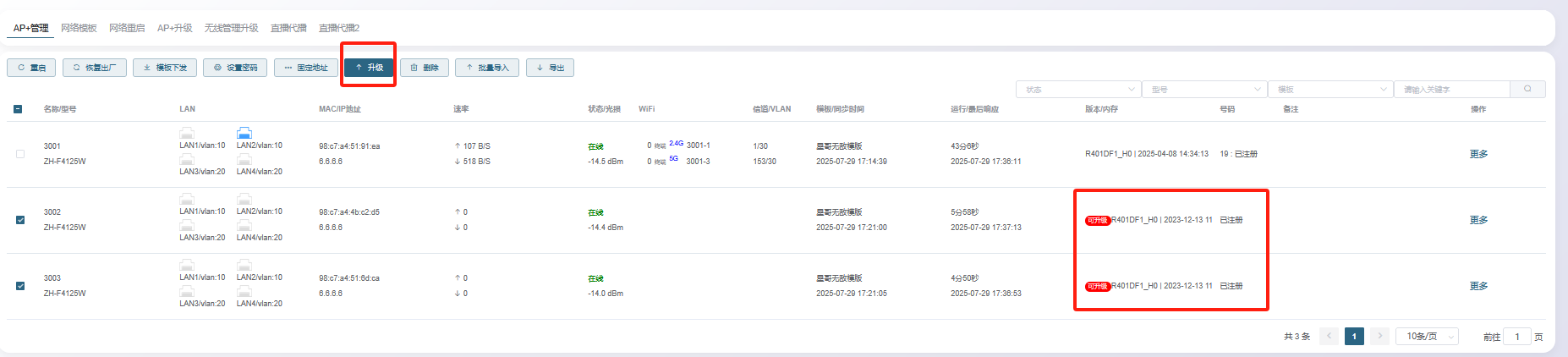Click the keyword search input field

[1451, 89]
